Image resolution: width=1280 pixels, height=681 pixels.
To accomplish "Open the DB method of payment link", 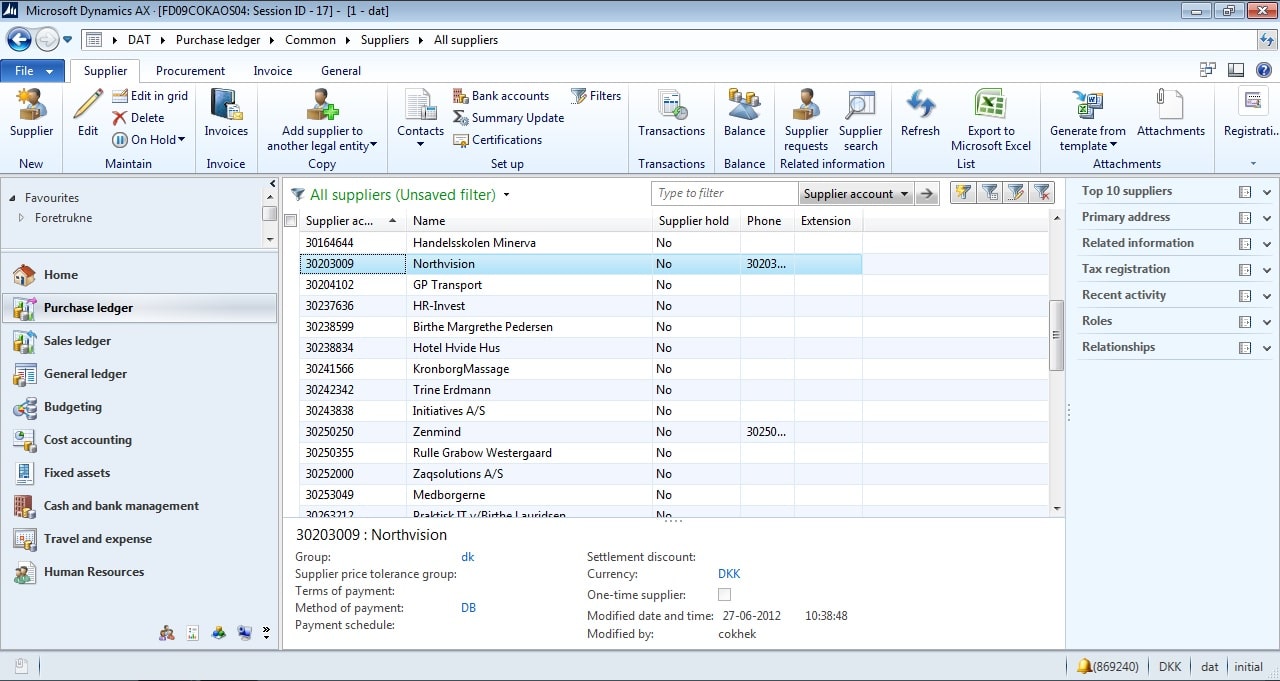I will tap(468, 608).
